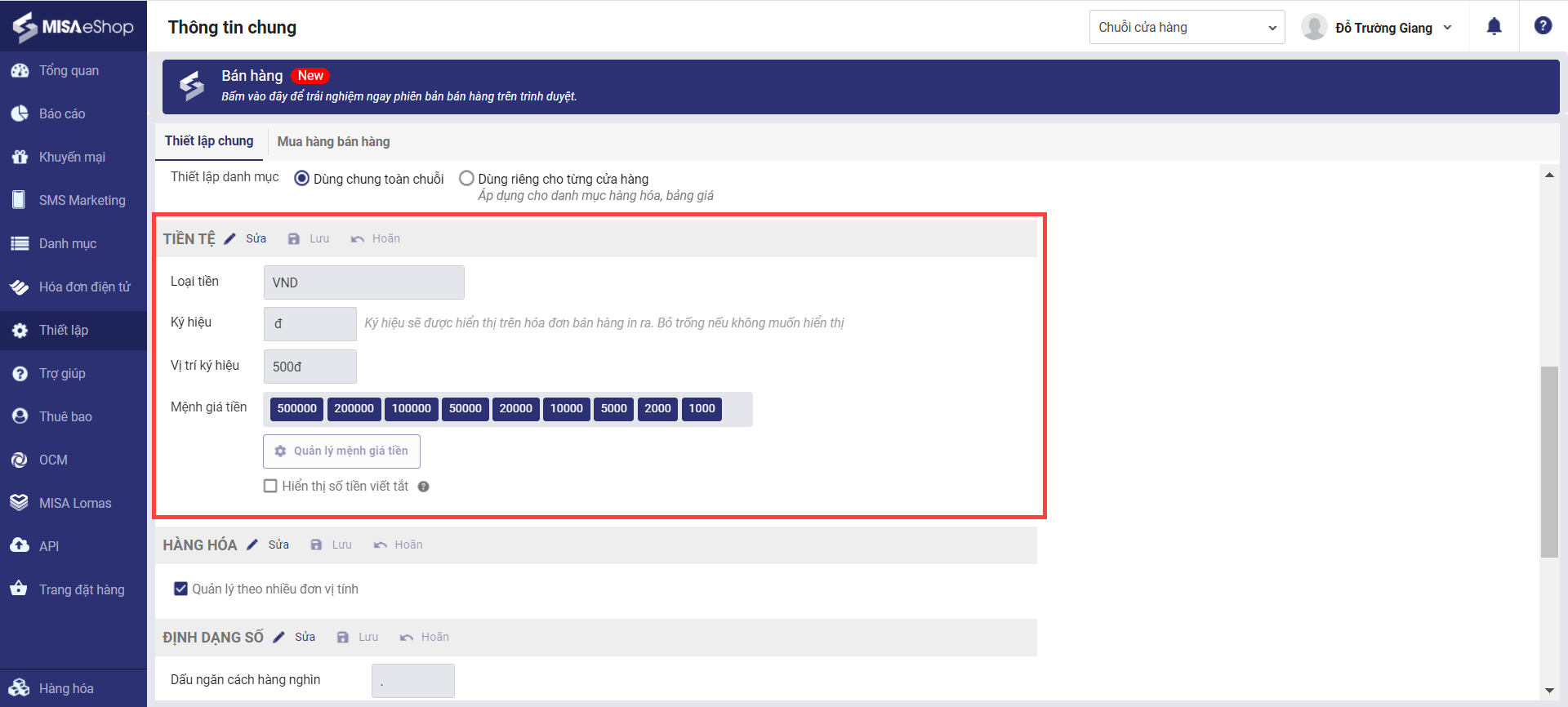
Task: Click undo icon in TIỀN TỆ section
Action: point(358,239)
